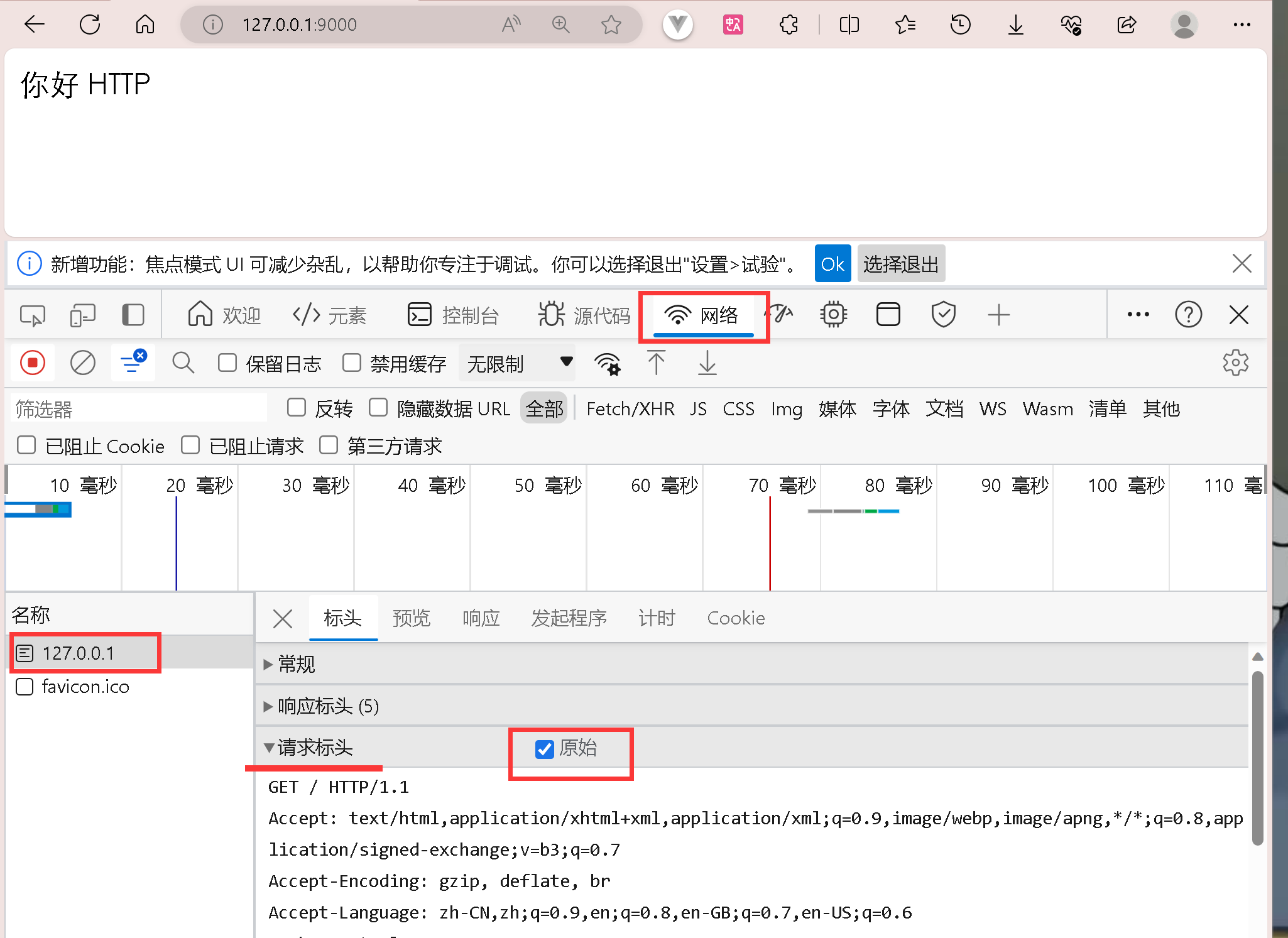The width and height of the screenshot is (1288, 938).
Task: Uncheck the 原始 raw headers checkbox
Action: [x=544, y=748]
